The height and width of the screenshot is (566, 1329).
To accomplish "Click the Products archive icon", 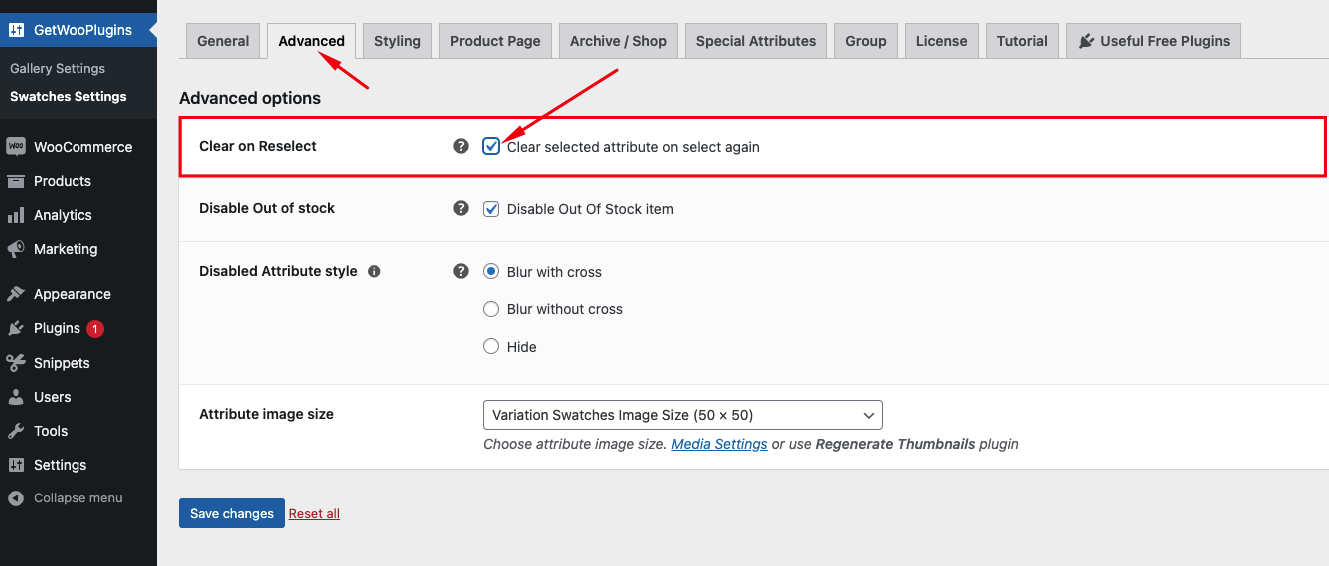I will (x=16, y=181).
